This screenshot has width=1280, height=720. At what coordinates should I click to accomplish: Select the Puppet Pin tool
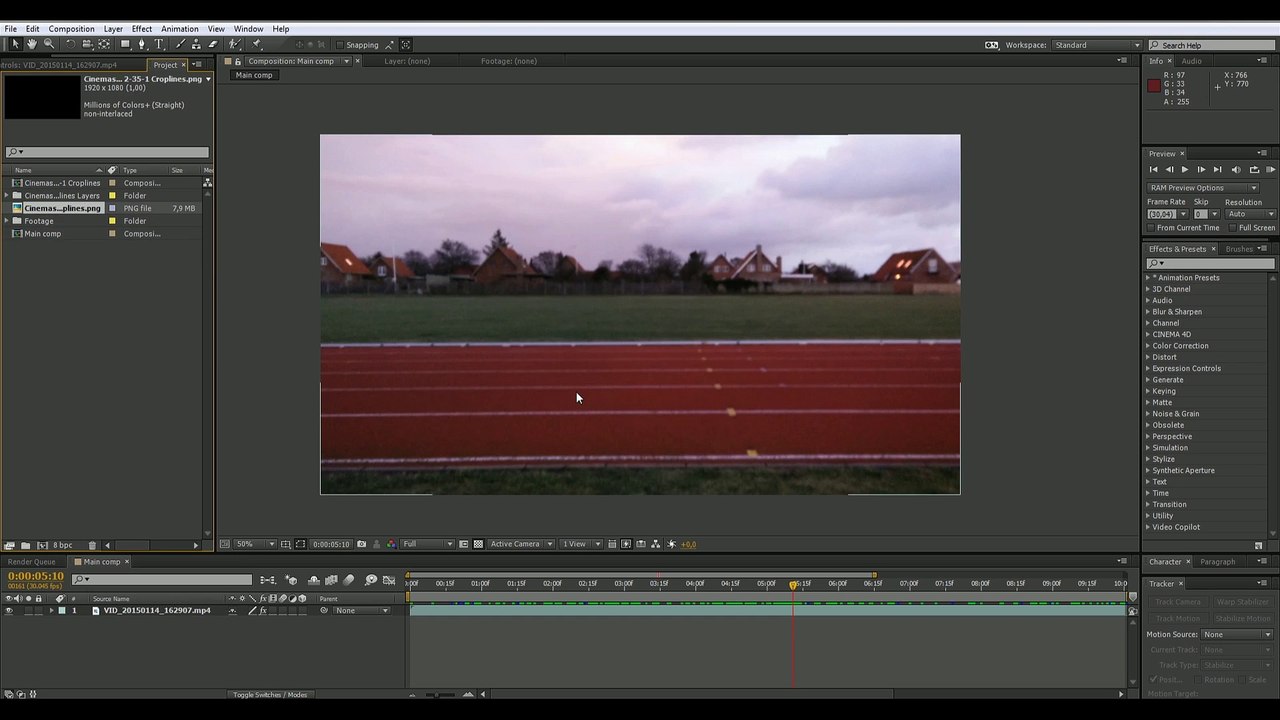pyautogui.click(x=256, y=44)
